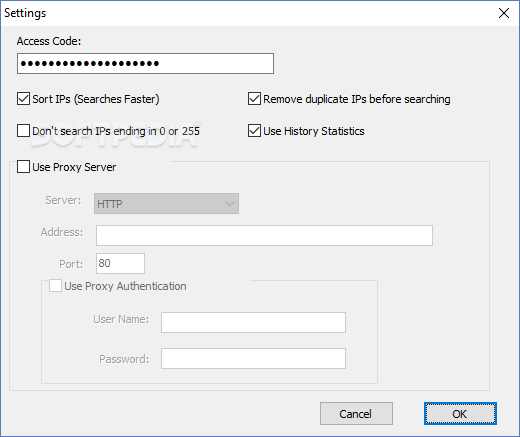Disable Use History Statistics checkbox
Screen dimensions: 520x437
coord(254,131)
